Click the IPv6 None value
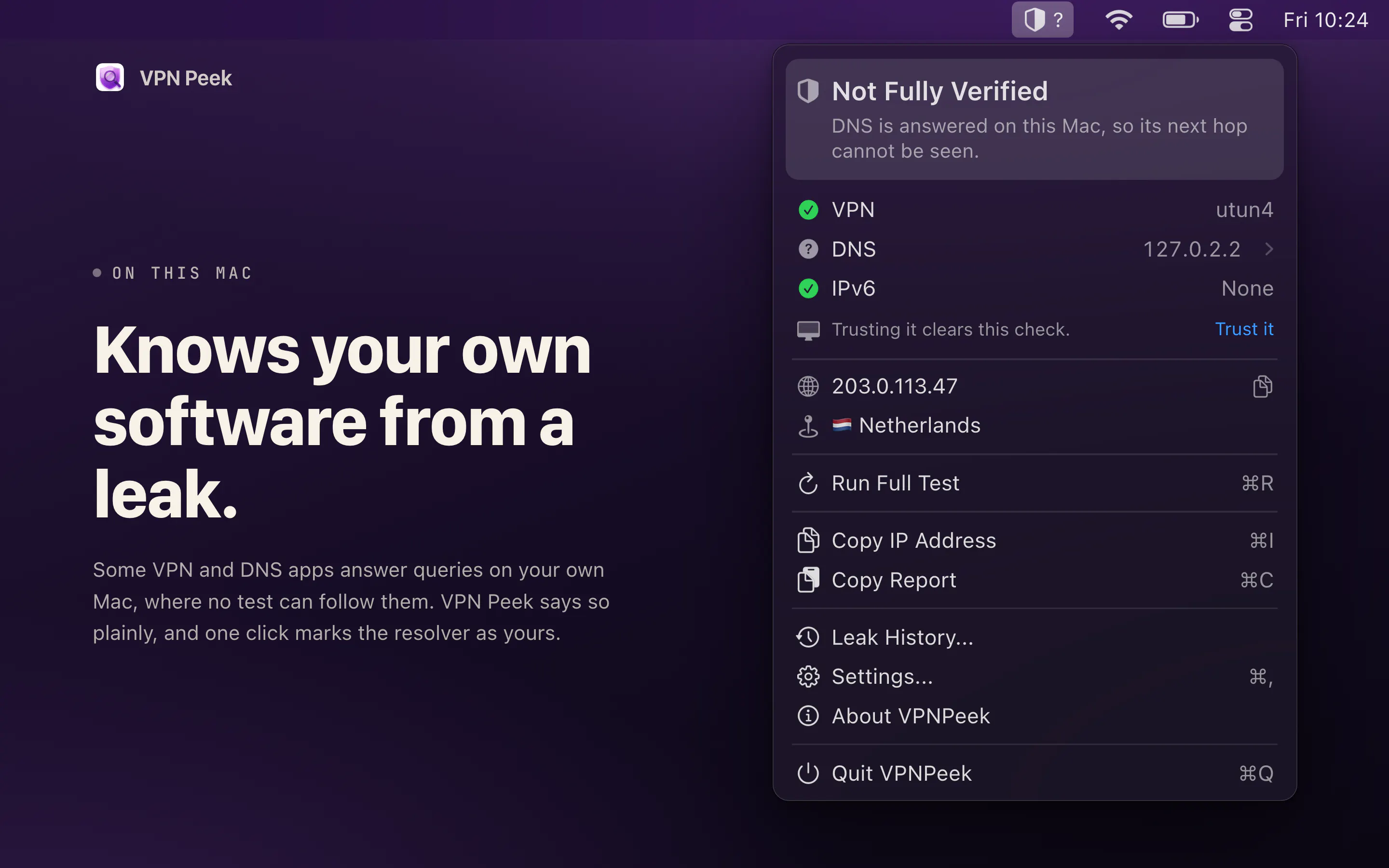The image size is (1389, 868). click(x=1247, y=288)
